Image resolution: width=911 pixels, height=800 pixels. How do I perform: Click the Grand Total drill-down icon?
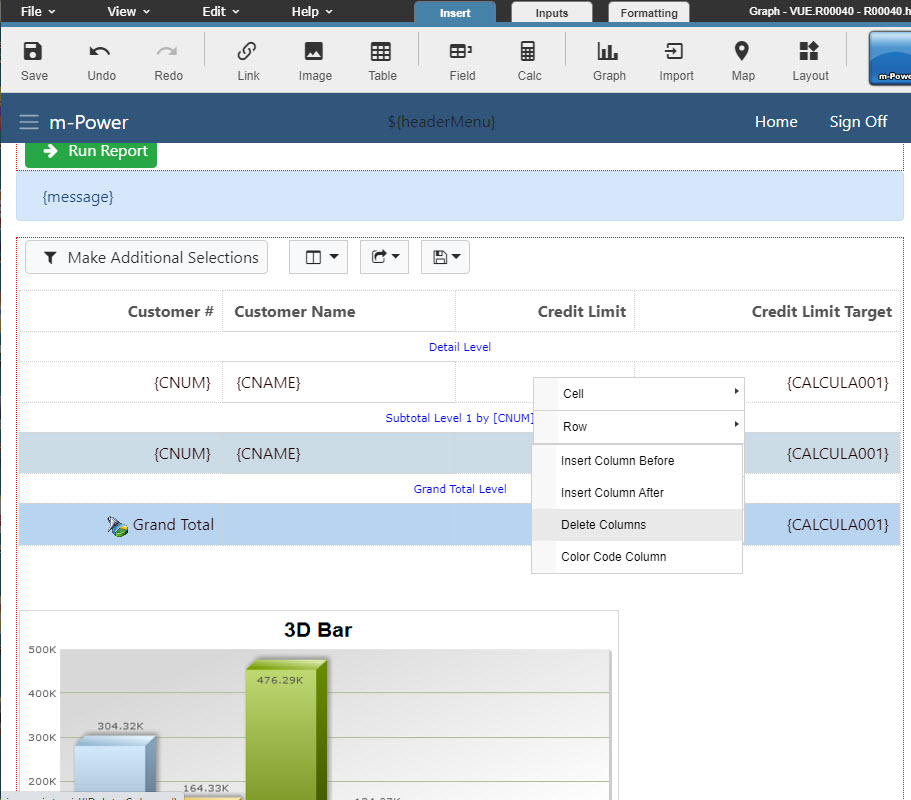(117, 526)
